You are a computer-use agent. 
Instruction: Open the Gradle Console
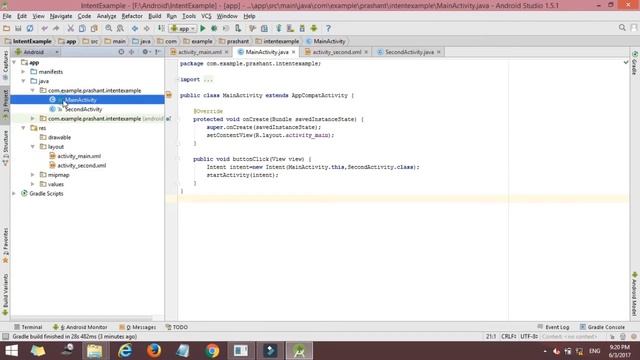[602, 327]
